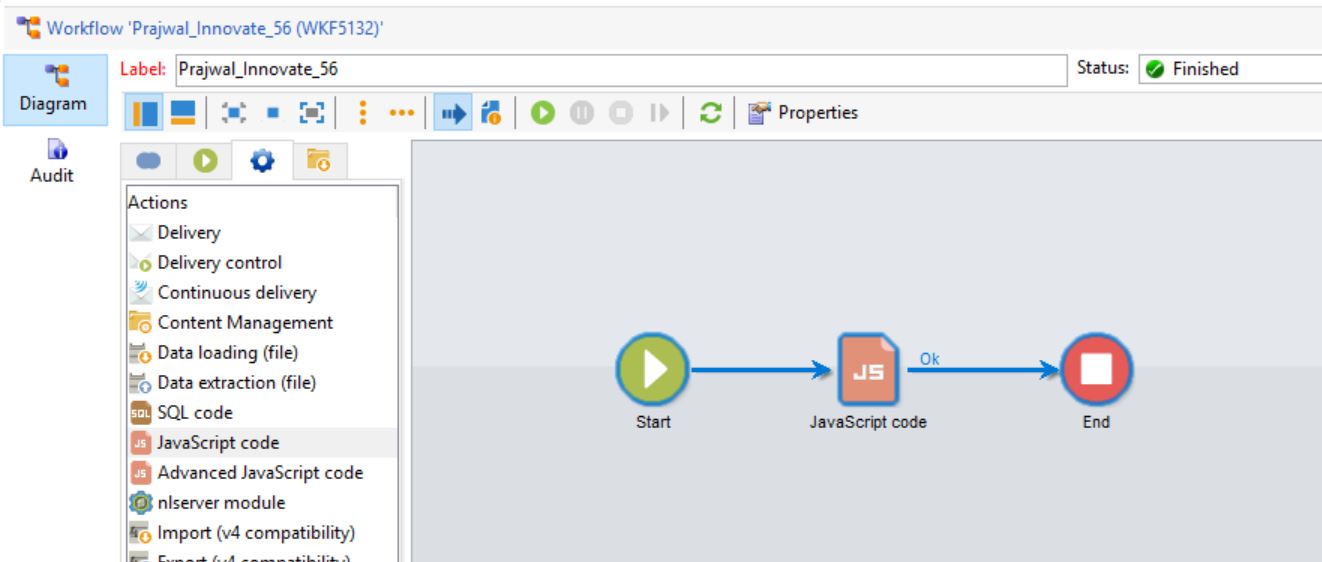Screen dimensions: 1322x562
Task: Click the zoom-to-fit icon with outward corner brackets
Action: point(313,113)
